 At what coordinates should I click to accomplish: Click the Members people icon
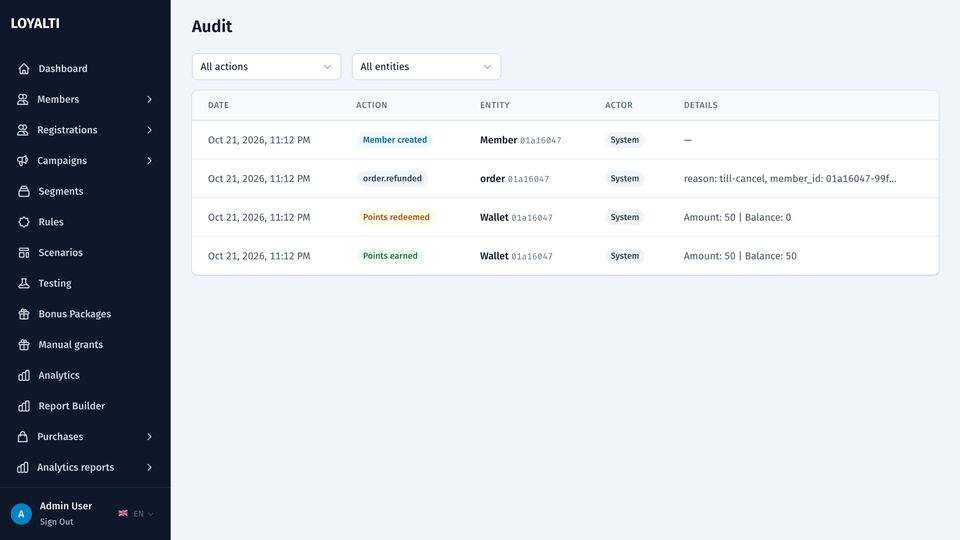[23, 99]
